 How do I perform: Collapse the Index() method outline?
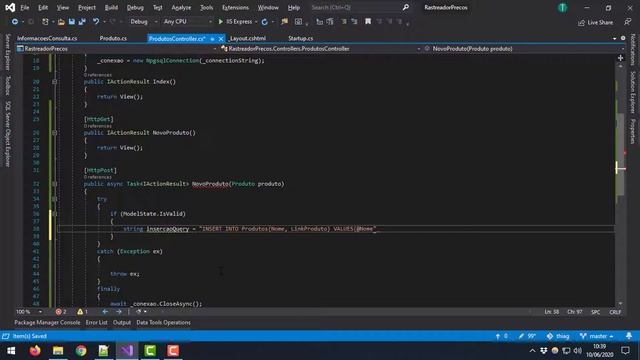point(54,82)
